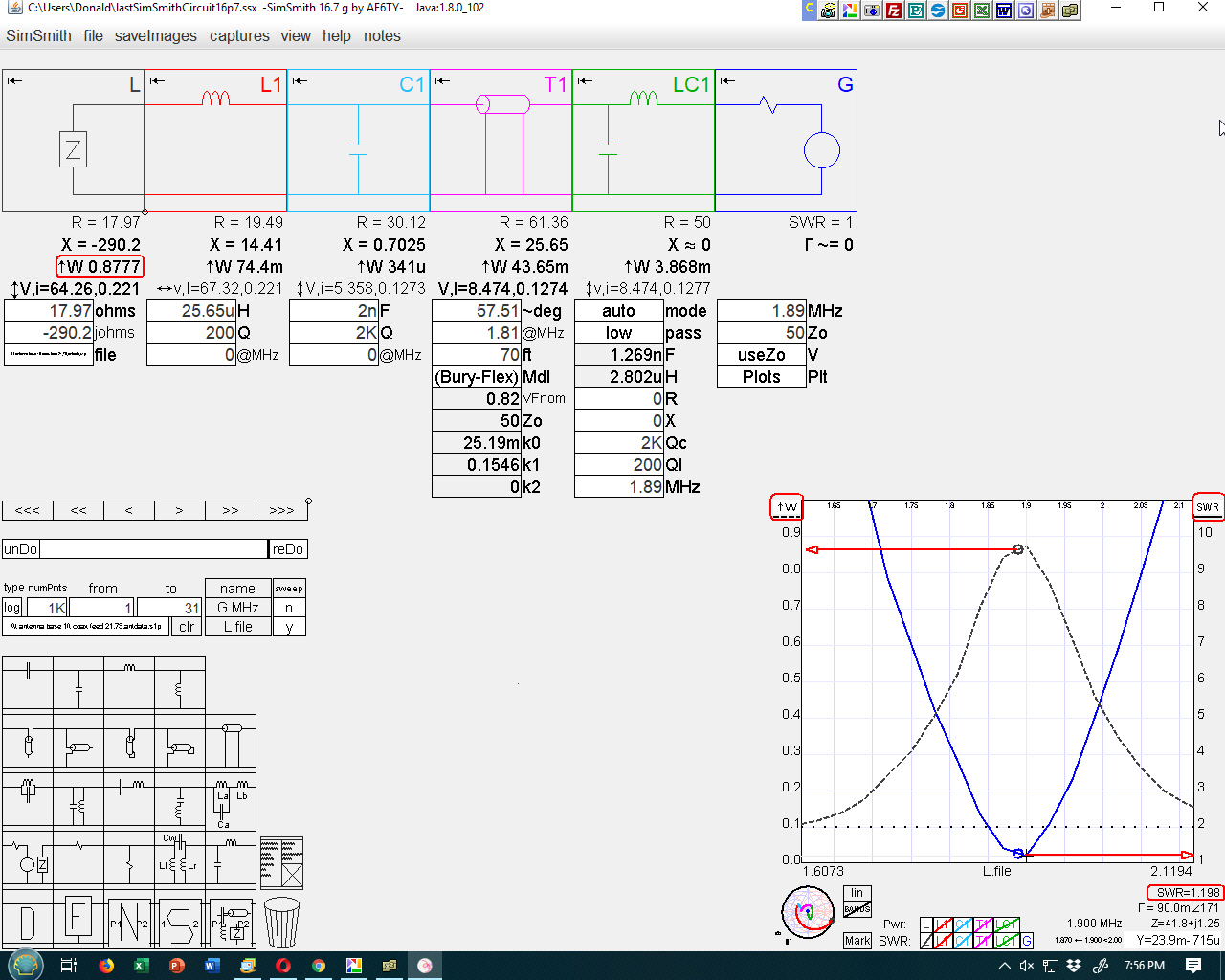Change the (Bury-Flex) cable model selector

point(477,377)
